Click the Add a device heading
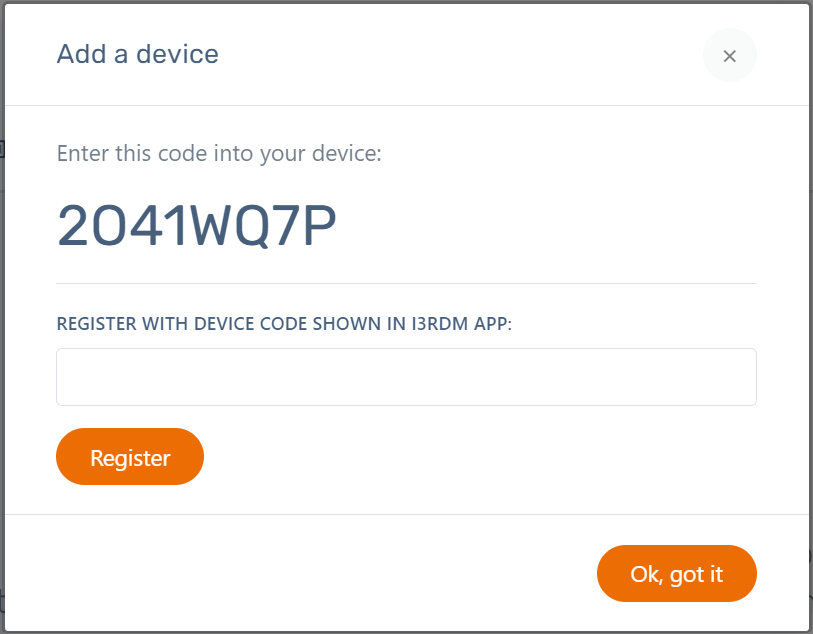 tap(137, 54)
